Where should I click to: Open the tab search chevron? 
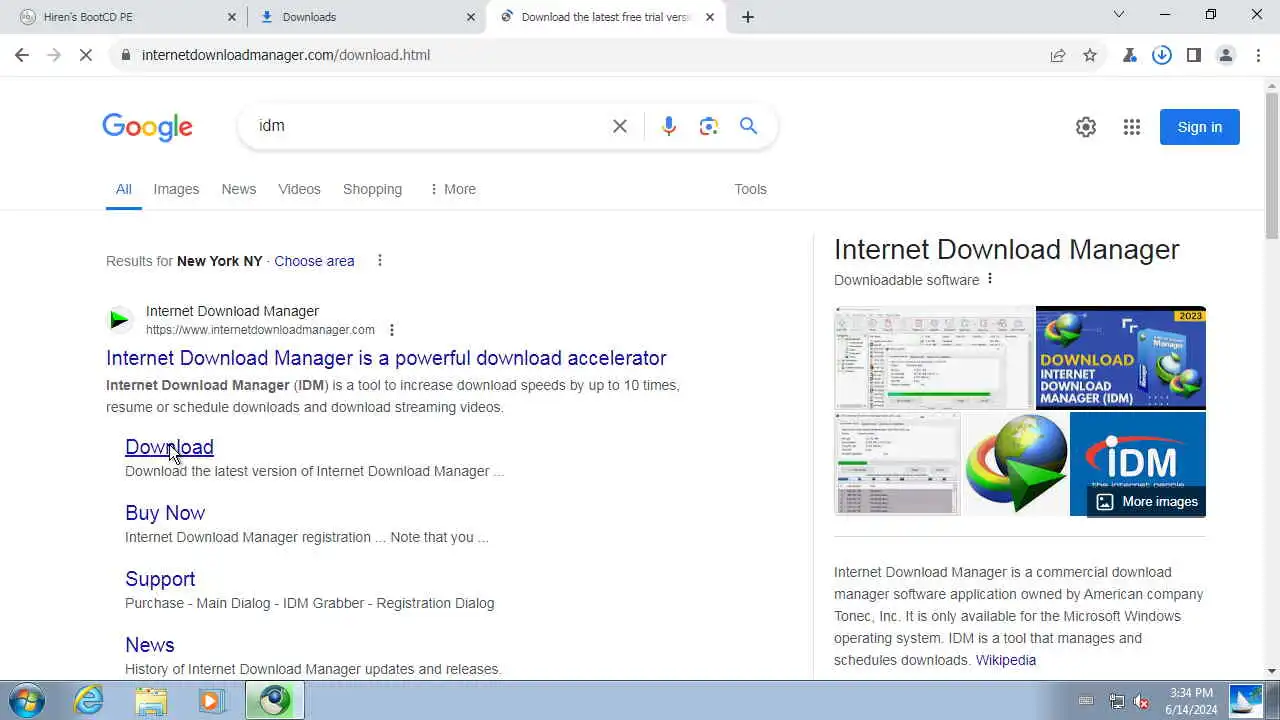click(x=1119, y=14)
